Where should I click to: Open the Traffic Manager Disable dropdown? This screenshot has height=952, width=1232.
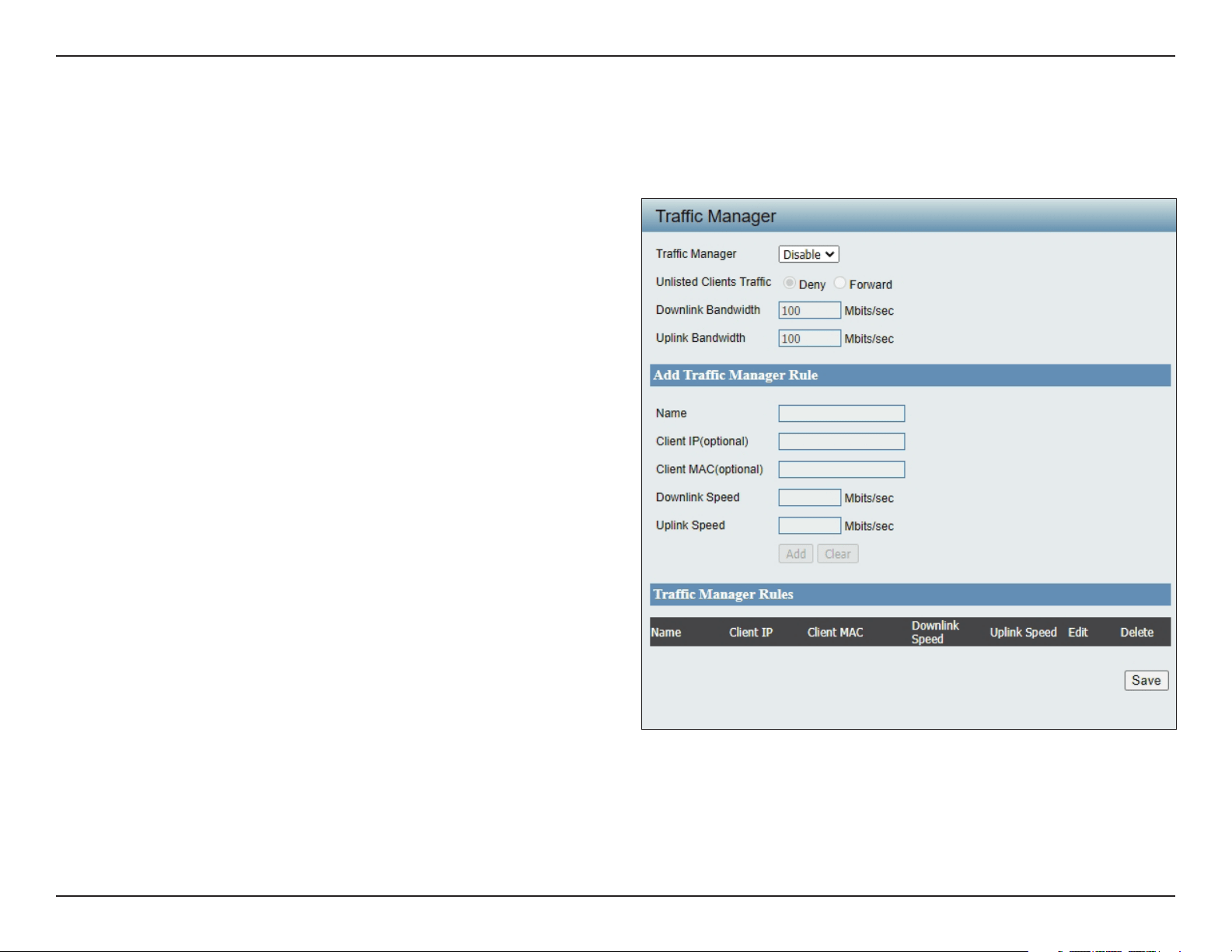pos(808,254)
